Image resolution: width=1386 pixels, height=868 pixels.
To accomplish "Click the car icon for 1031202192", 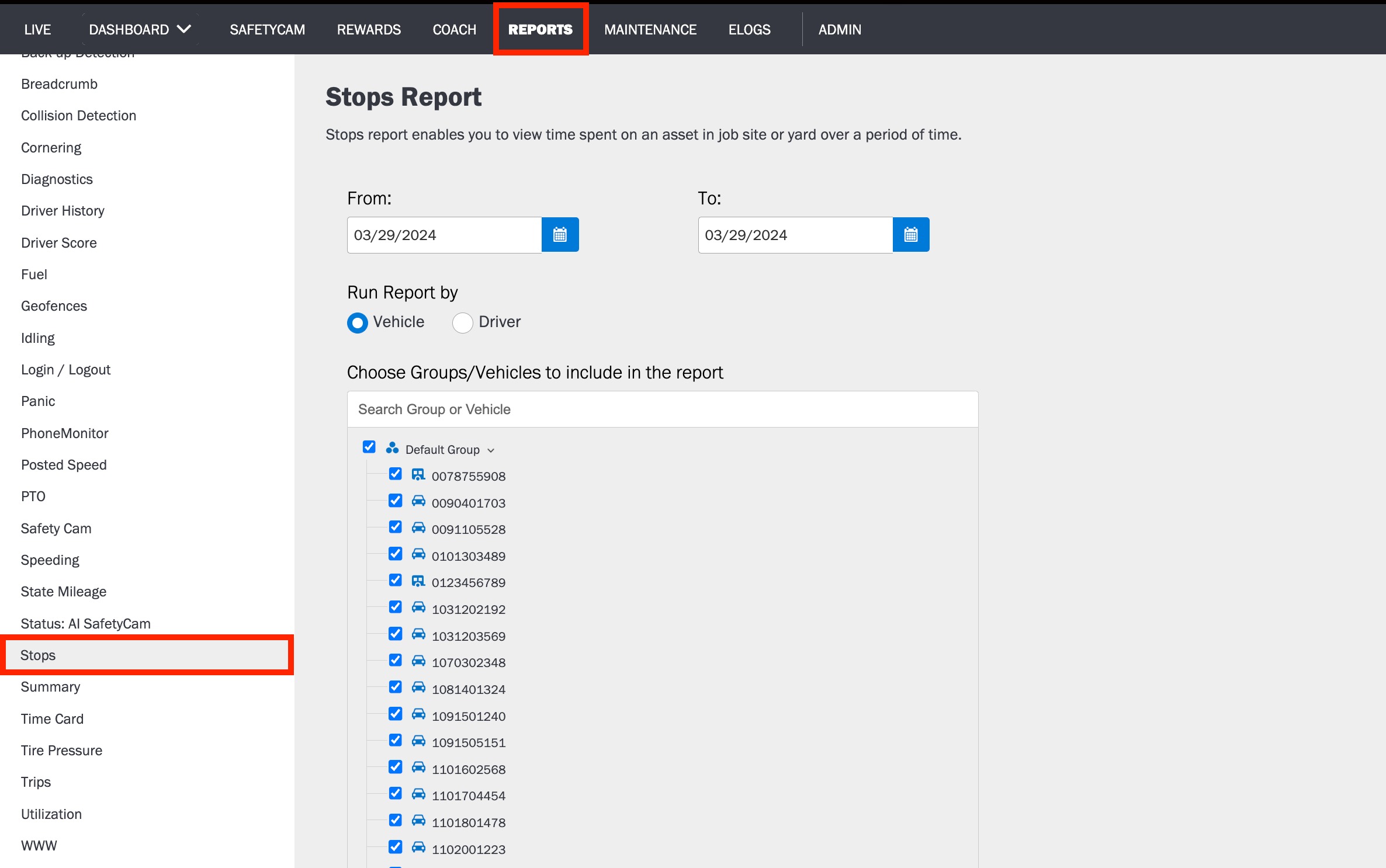I will (418, 607).
